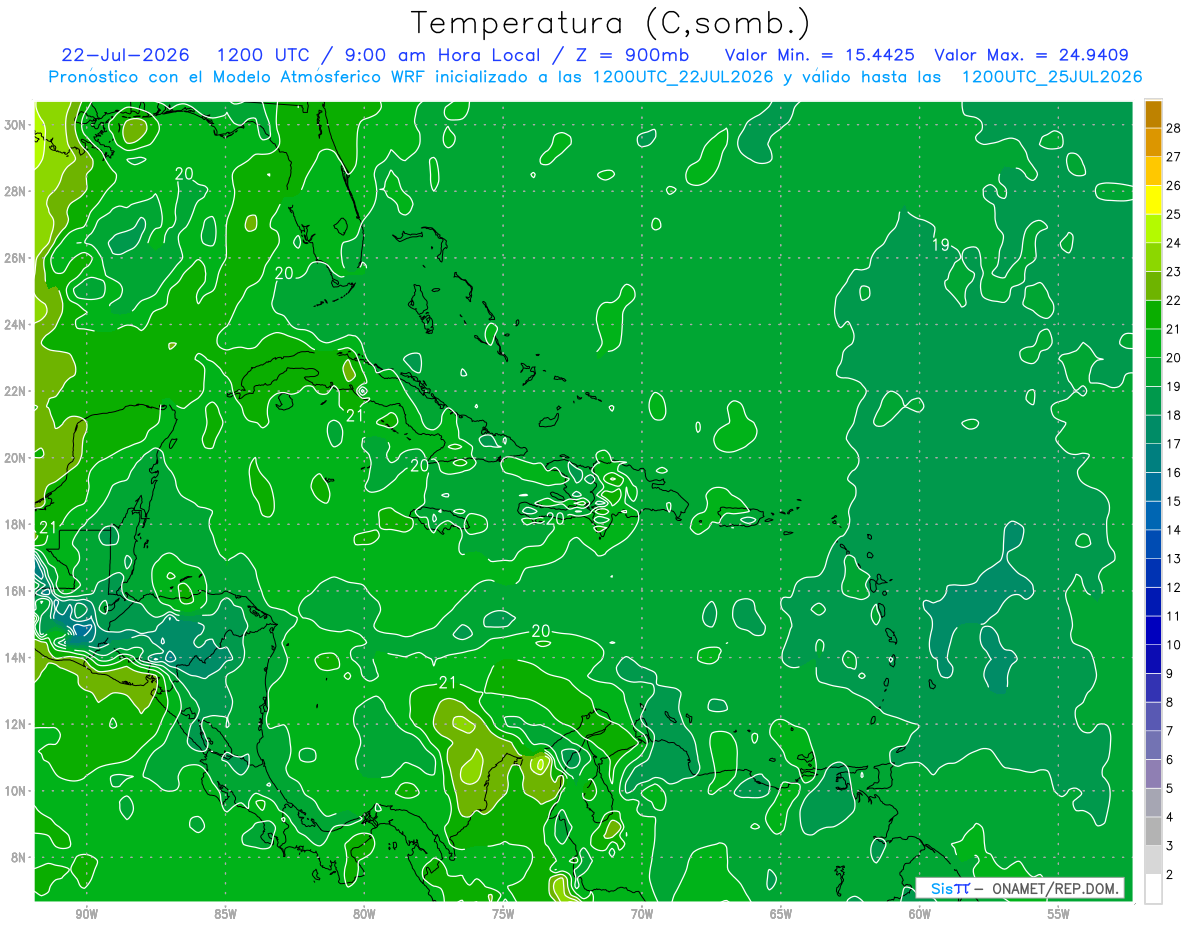
Task: Click the legend value 28
Action: pyautogui.click(x=1174, y=127)
